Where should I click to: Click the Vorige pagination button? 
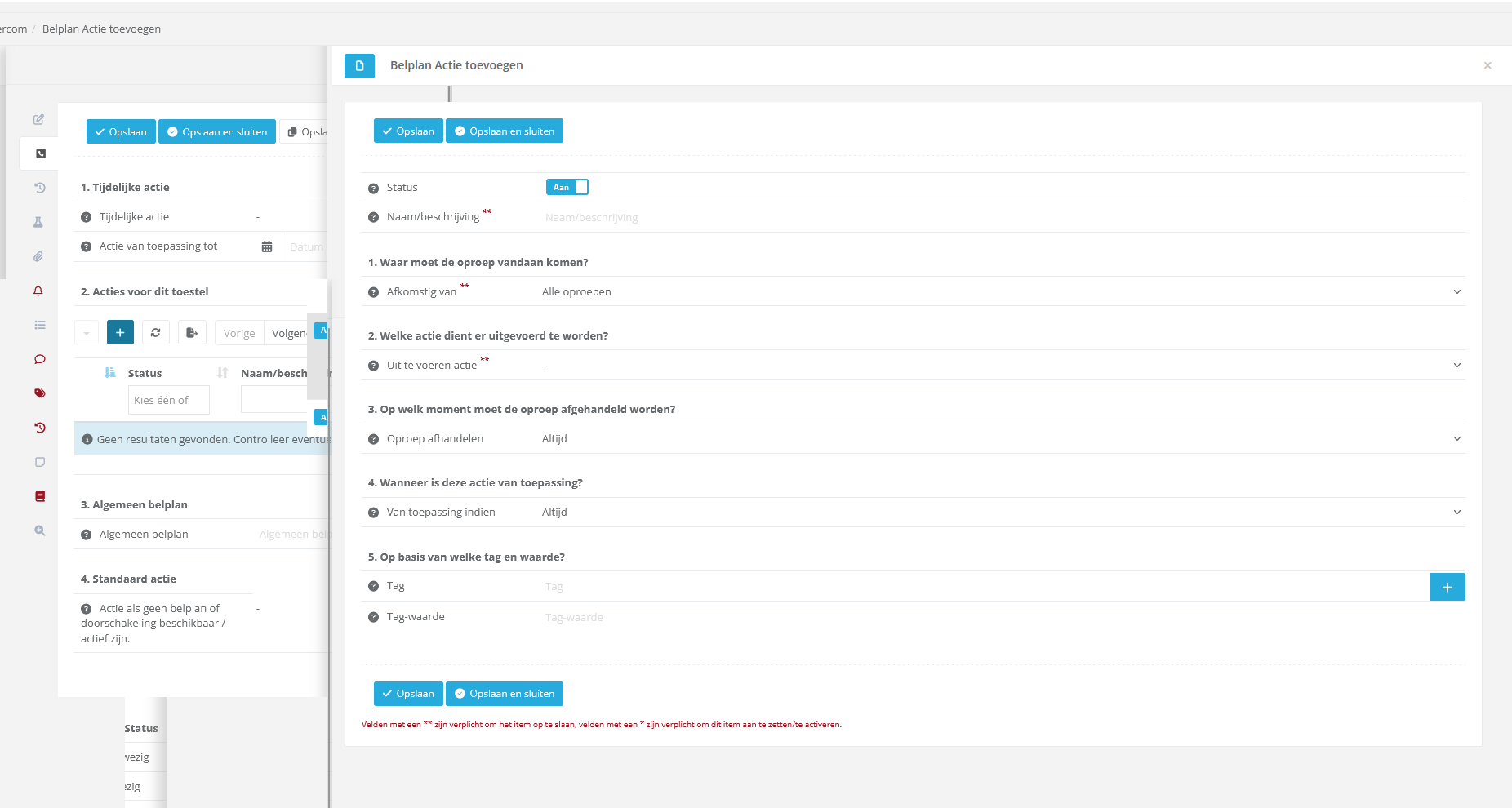point(239,333)
